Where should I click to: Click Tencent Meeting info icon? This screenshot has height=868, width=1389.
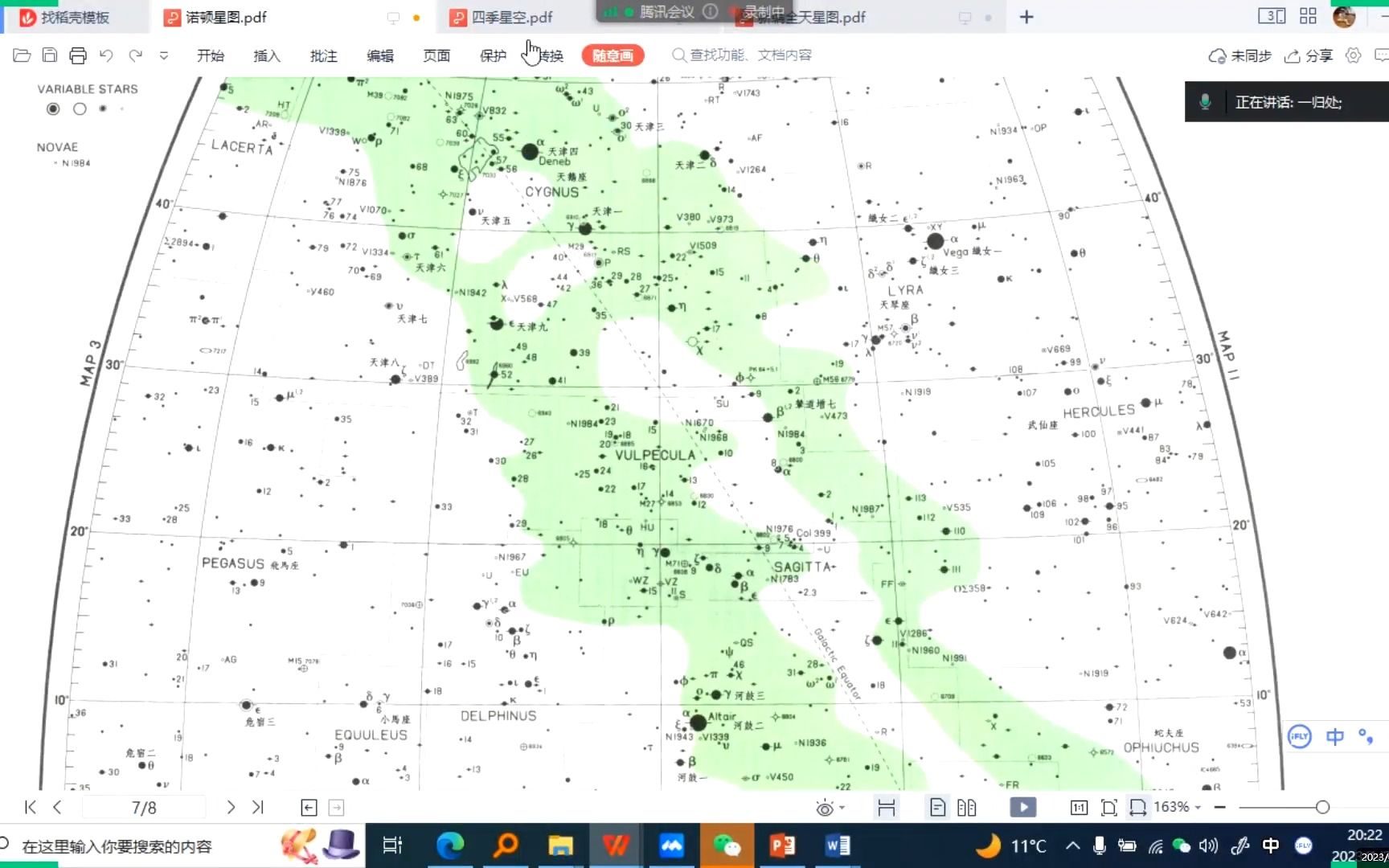click(710, 11)
